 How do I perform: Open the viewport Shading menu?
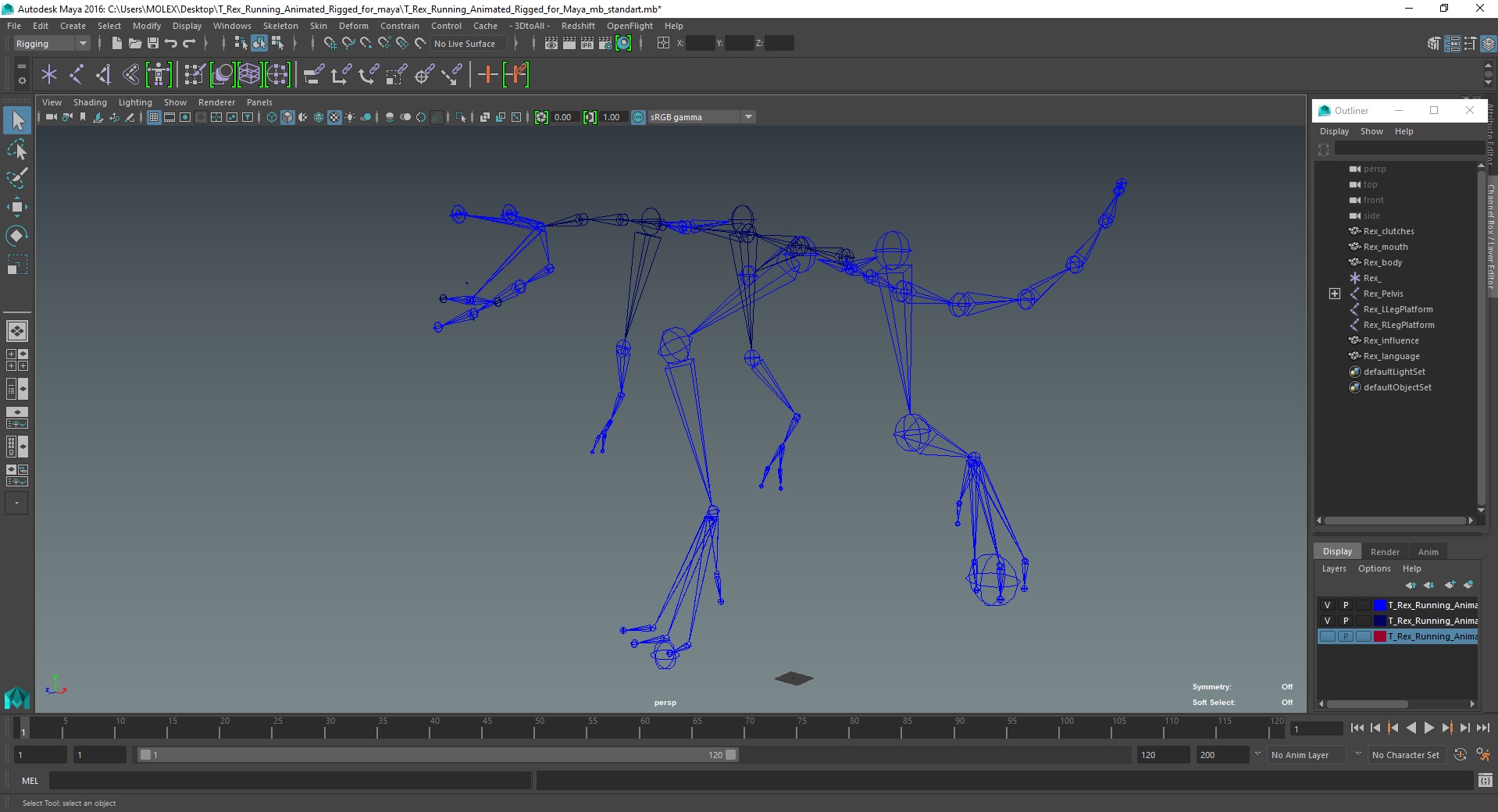[90, 102]
